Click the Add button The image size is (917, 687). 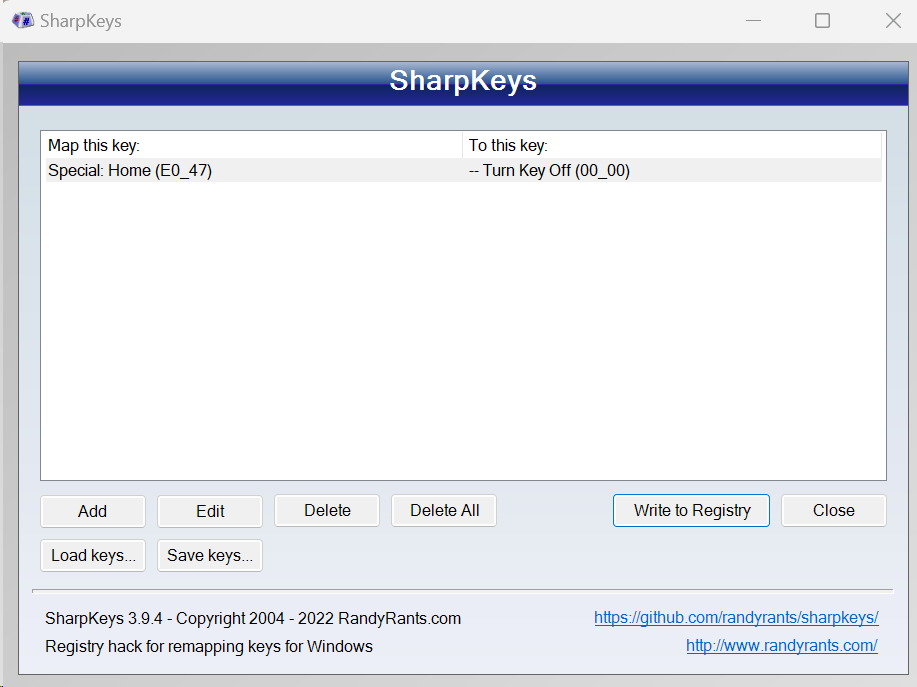coord(92,510)
